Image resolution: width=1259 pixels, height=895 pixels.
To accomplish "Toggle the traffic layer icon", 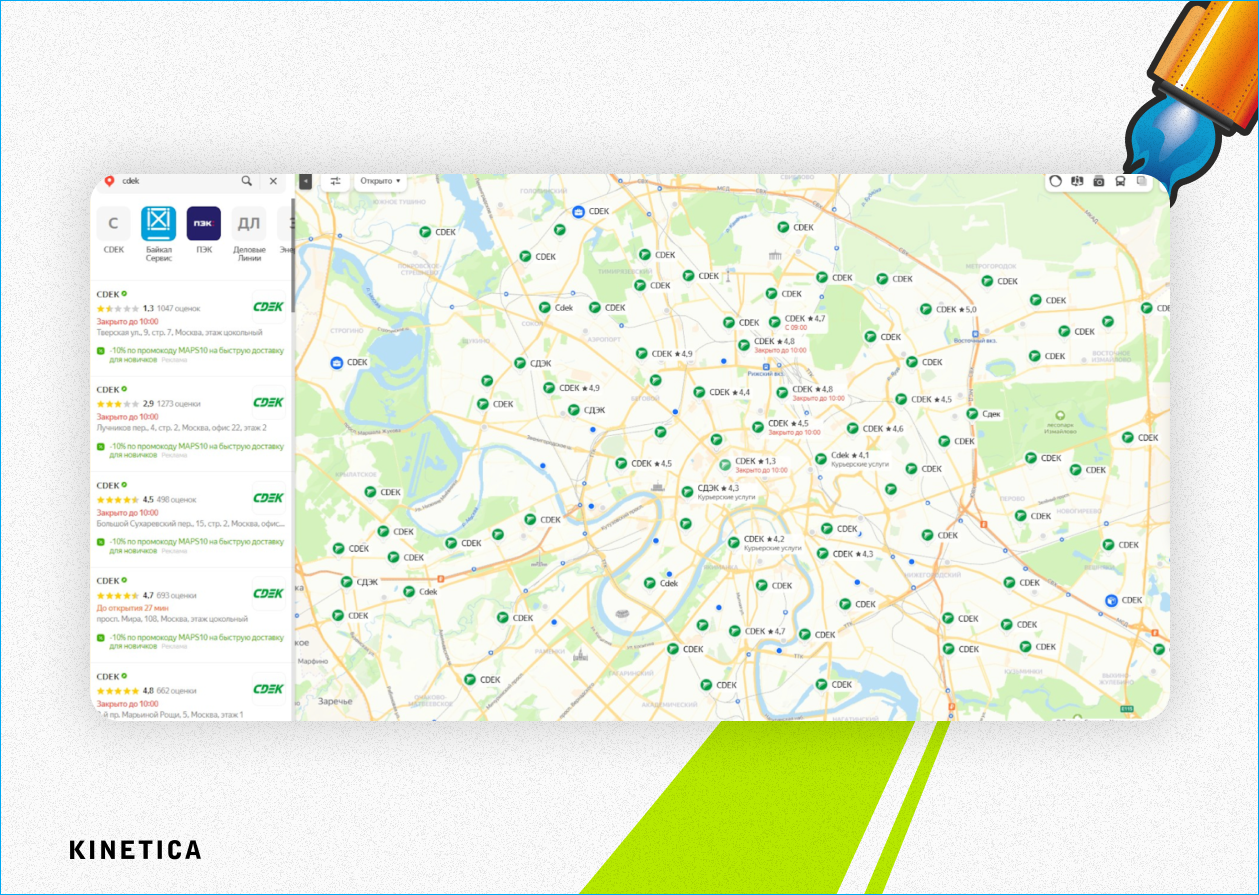I will (x=1055, y=181).
